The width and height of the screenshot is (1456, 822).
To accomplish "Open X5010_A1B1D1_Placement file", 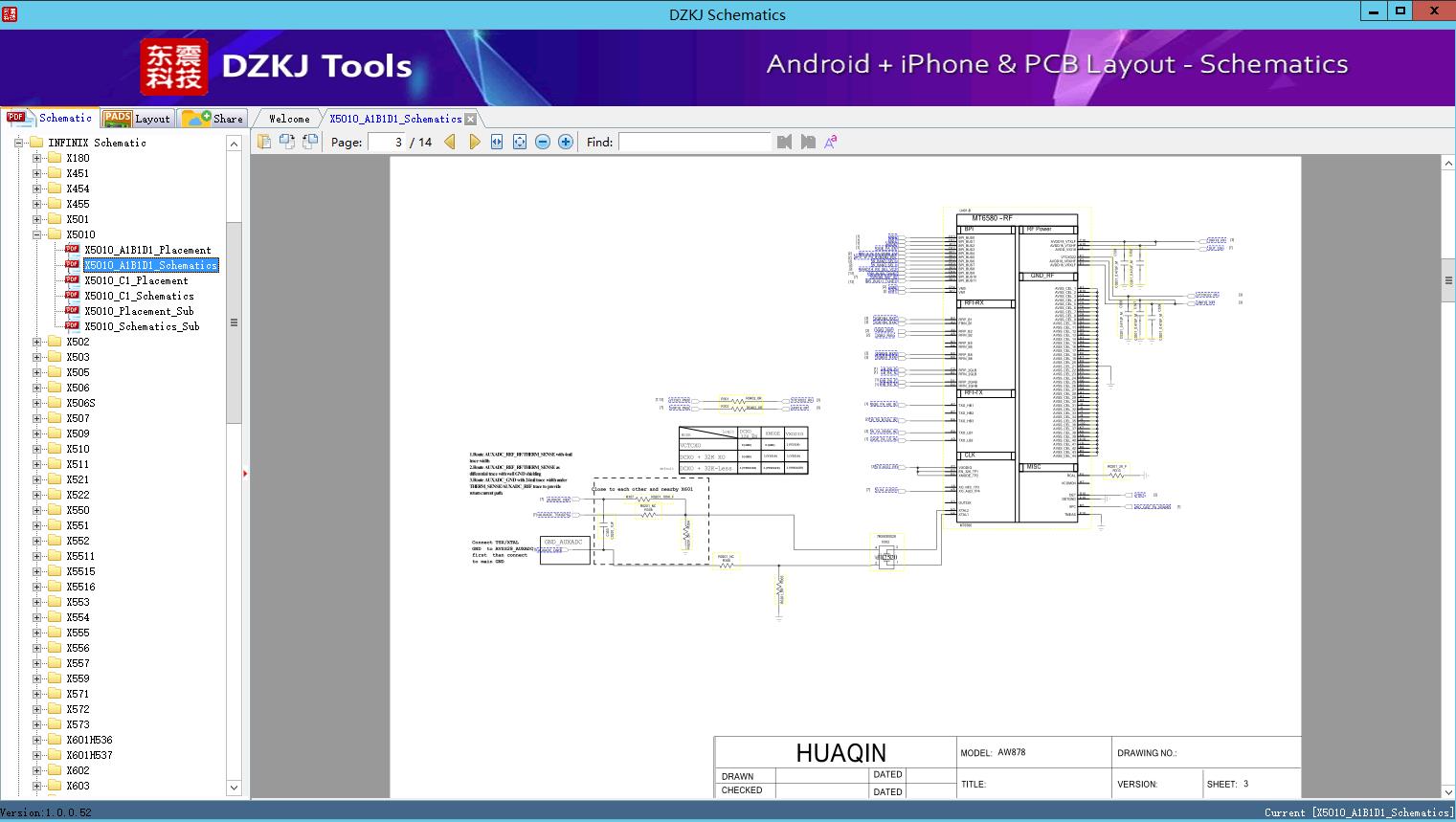I will (147, 250).
